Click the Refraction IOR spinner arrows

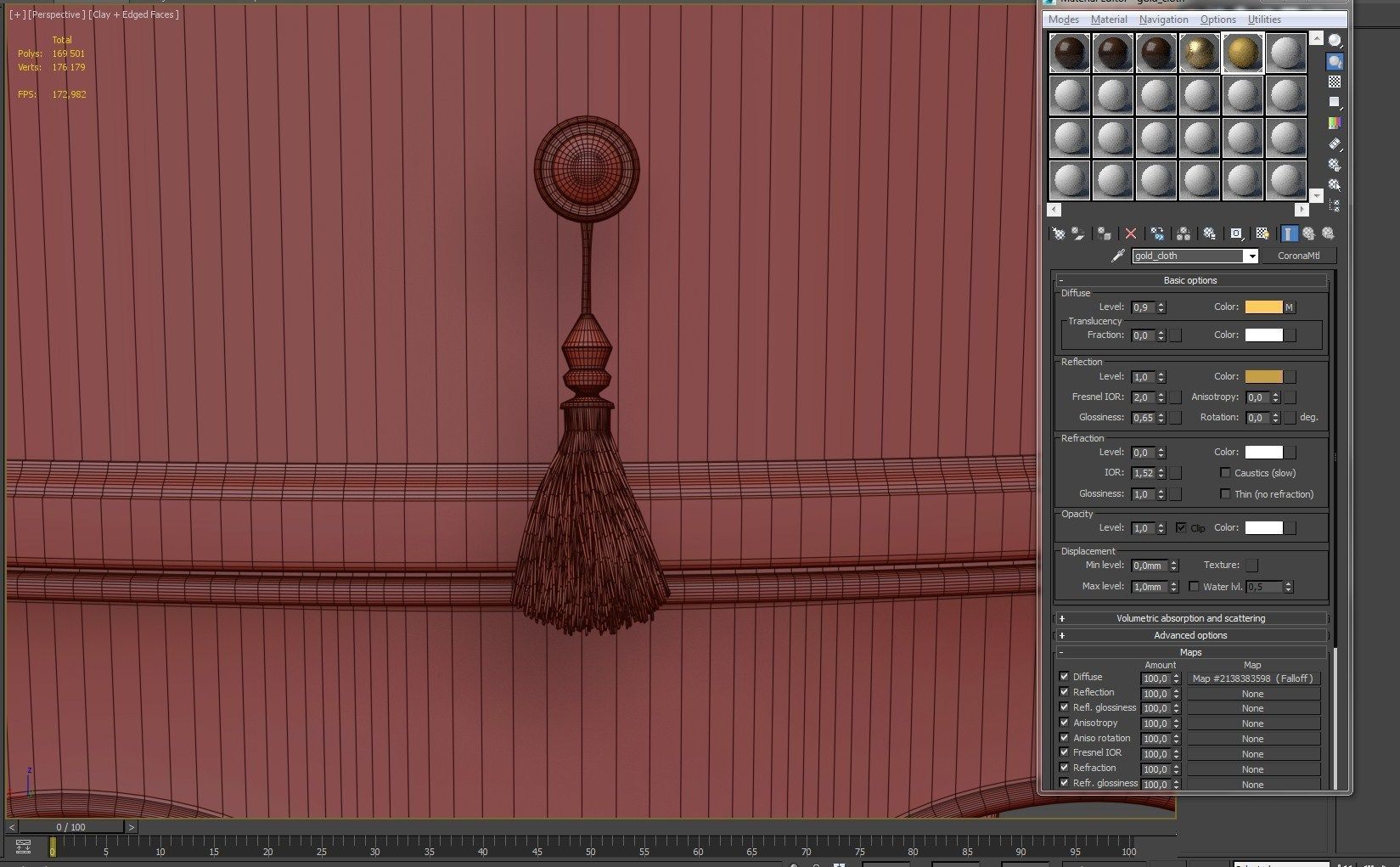1161,473
